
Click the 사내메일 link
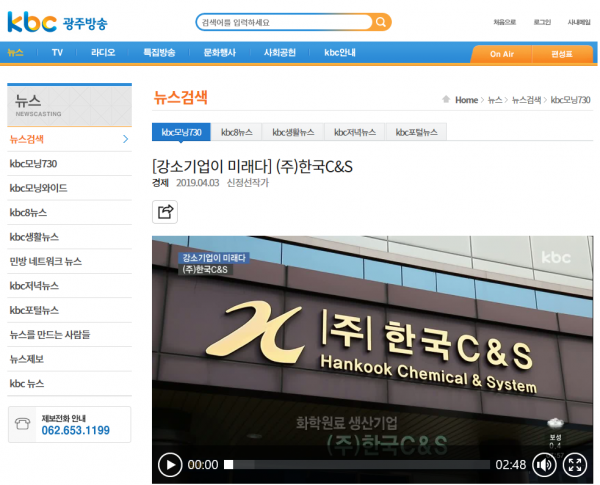point(579,22)
